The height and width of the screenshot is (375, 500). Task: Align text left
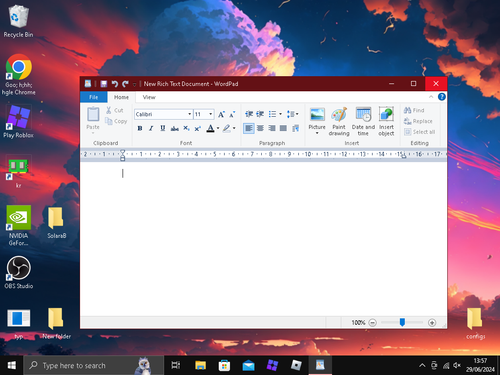pos(249,128)
